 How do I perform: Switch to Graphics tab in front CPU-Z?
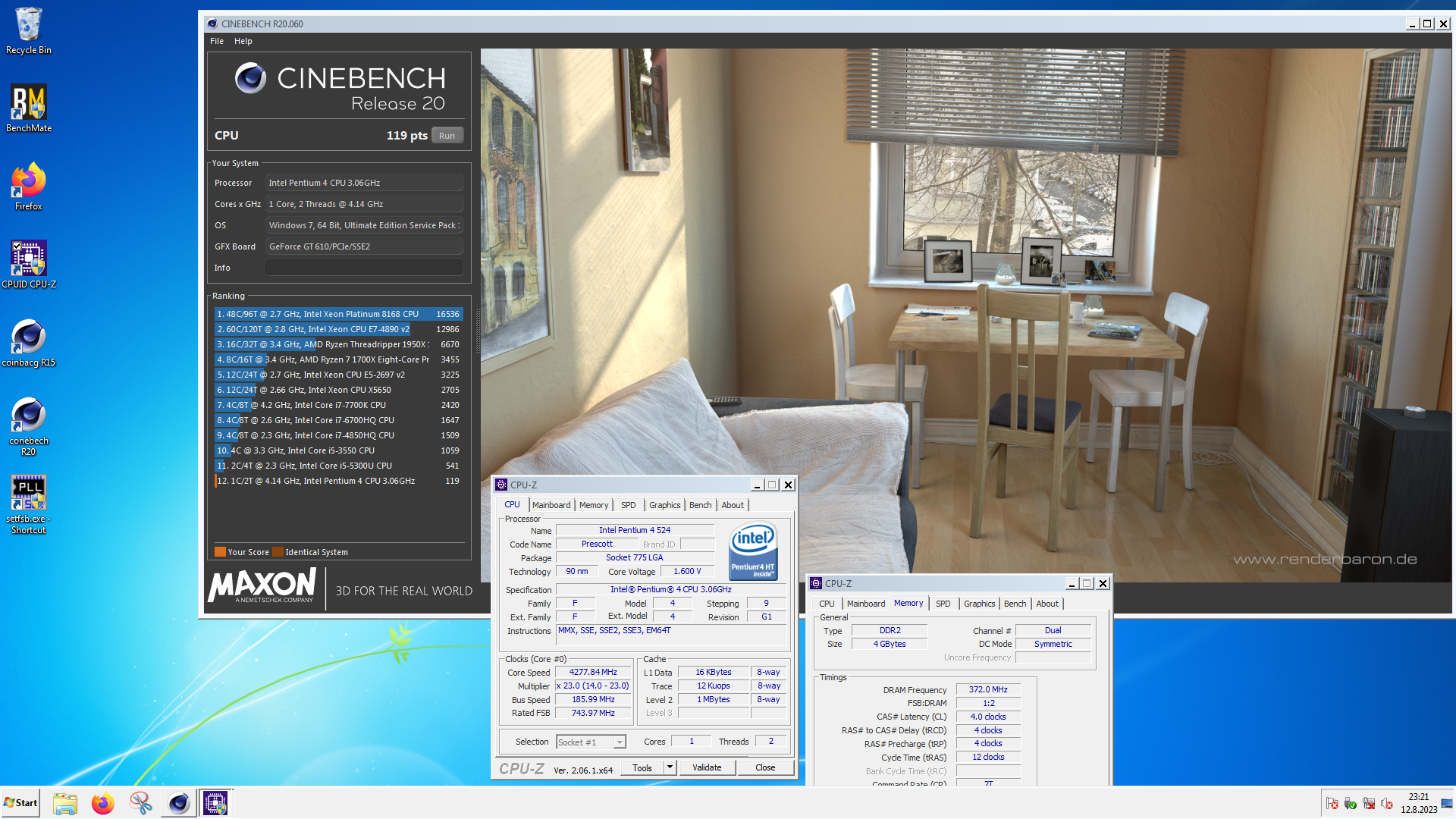tap(665, 505)
